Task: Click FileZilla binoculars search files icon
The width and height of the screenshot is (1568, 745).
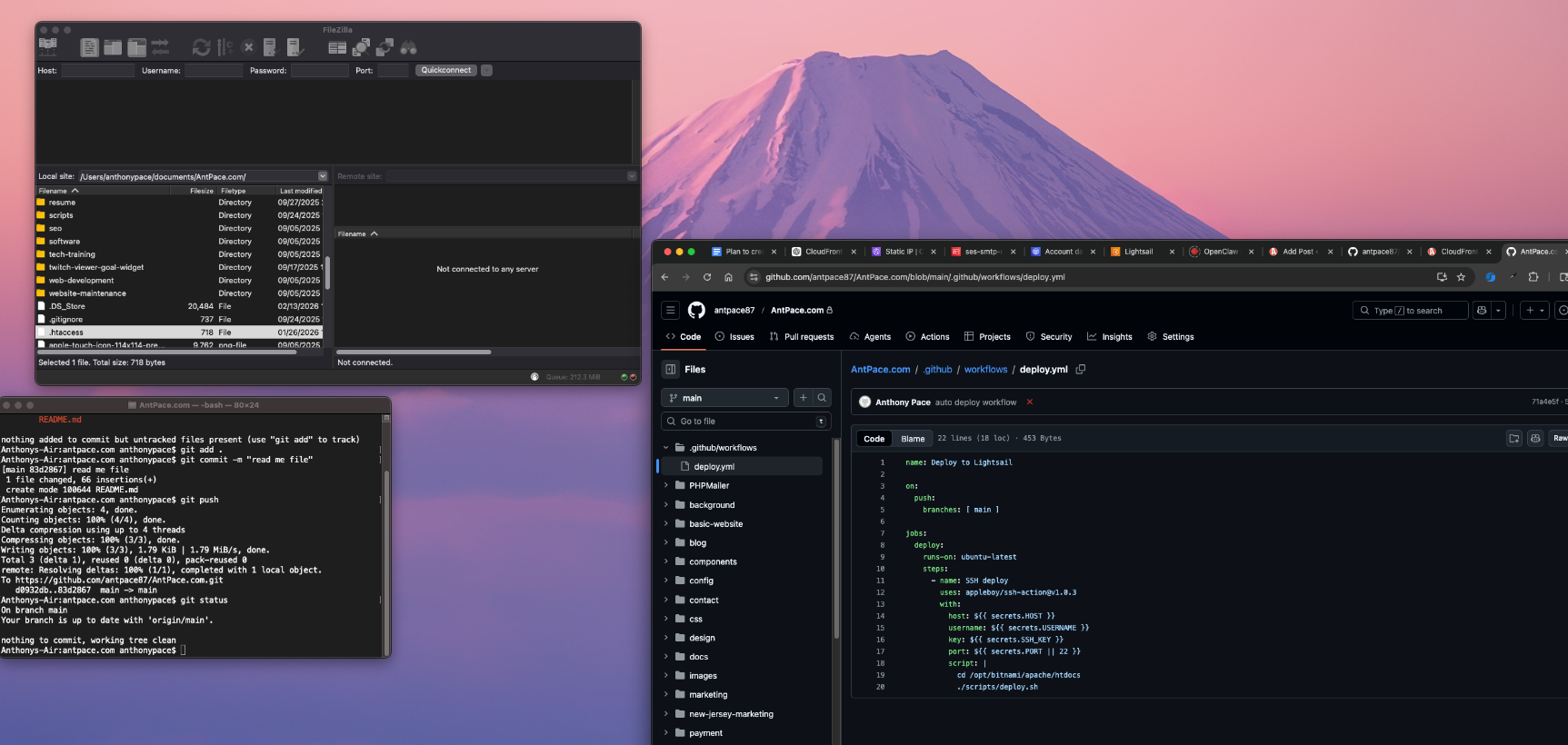Action: [409, 47]
